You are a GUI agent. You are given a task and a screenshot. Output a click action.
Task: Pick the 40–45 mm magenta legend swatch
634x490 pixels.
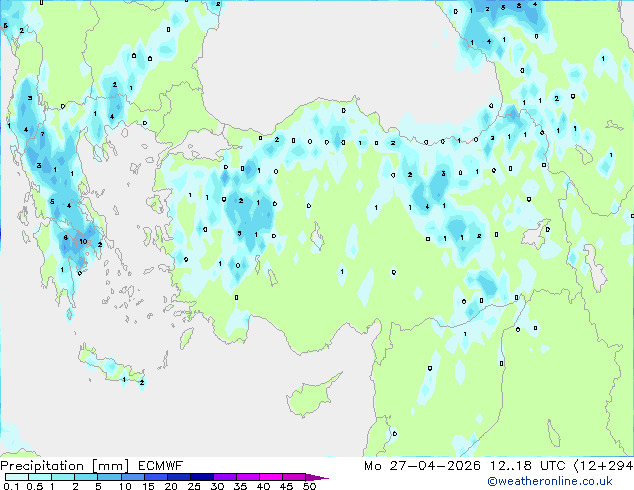(x=271, y=477)
